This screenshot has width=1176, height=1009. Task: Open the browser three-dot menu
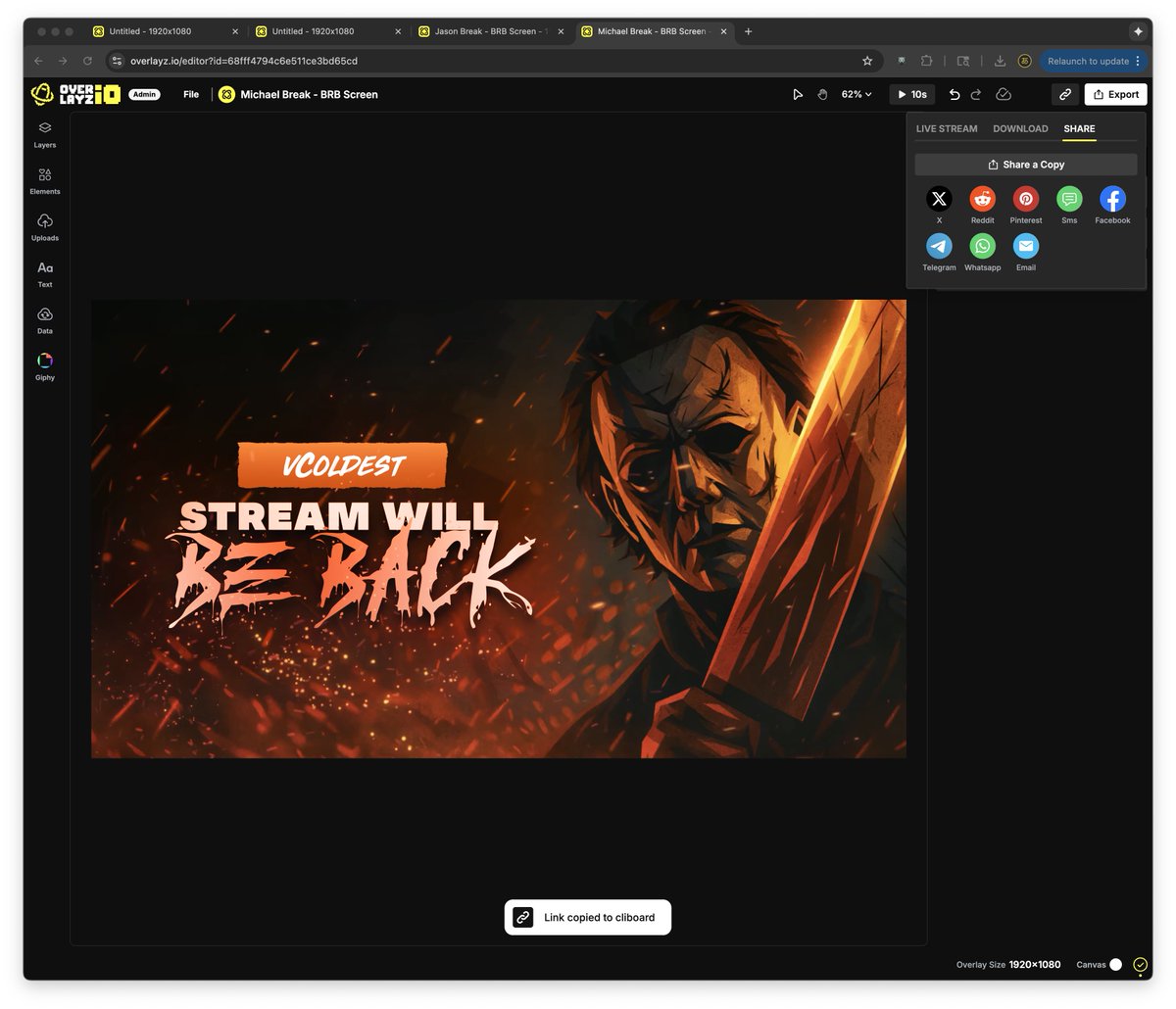click(1138, 61)
